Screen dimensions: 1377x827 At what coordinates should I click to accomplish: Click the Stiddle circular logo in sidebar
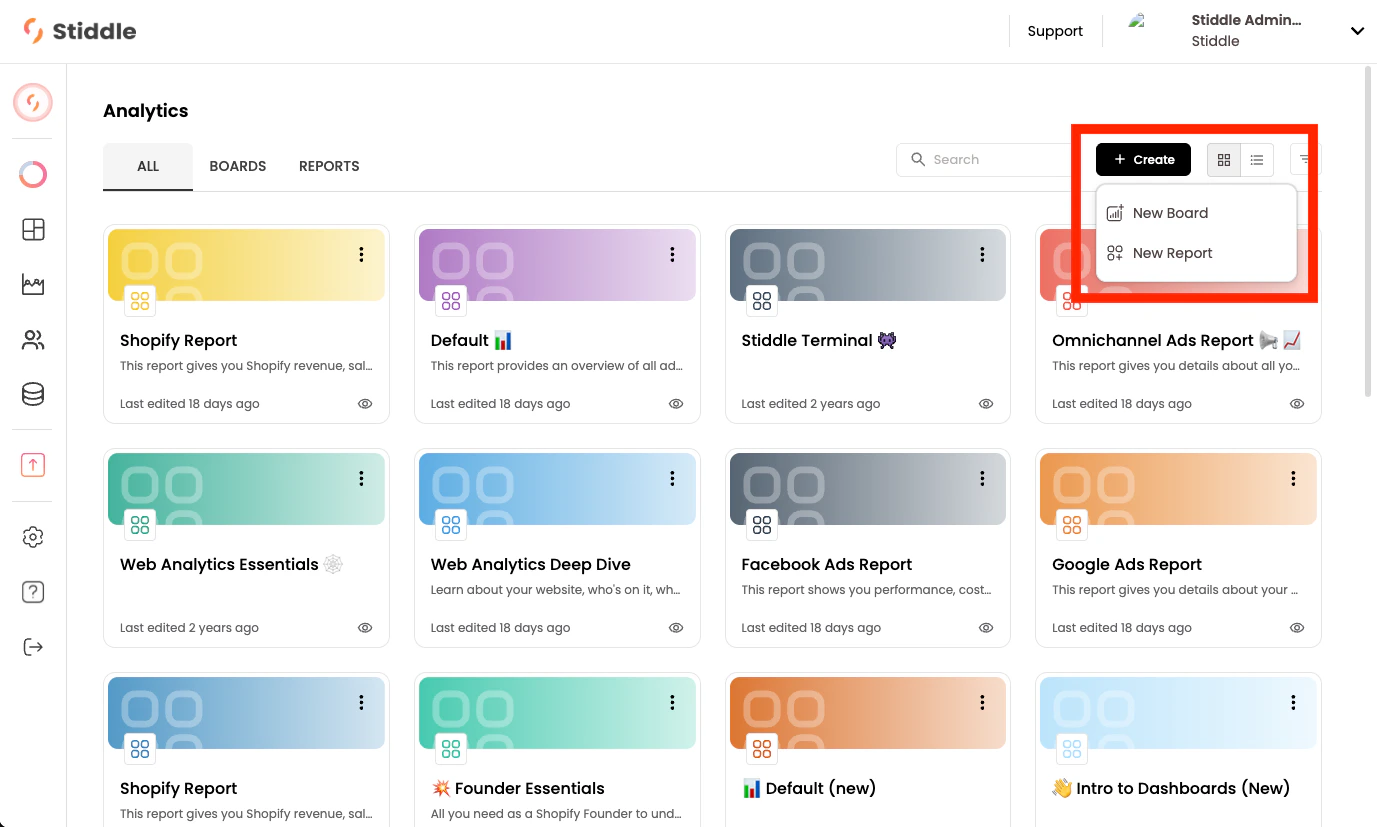[x=33, y=102]
